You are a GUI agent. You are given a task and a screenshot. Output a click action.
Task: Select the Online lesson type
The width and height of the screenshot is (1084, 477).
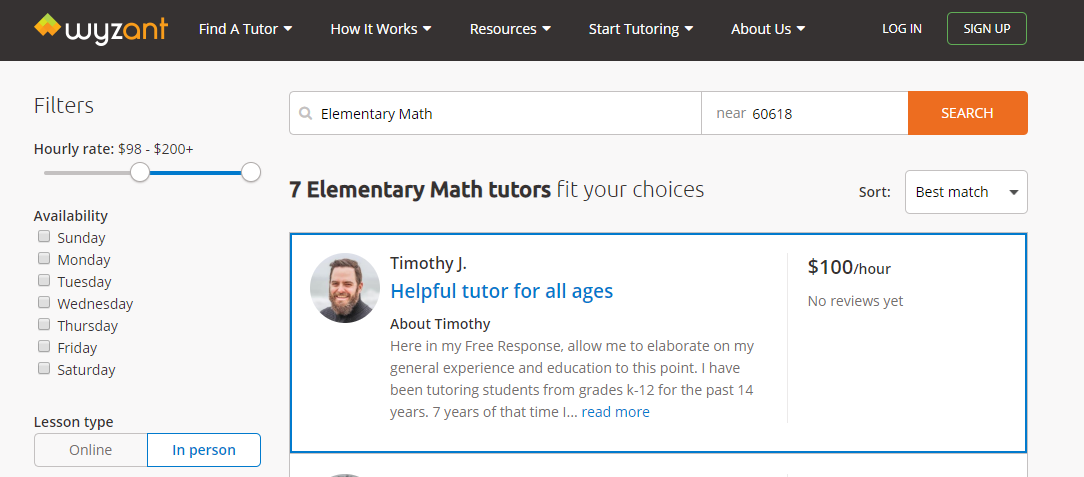(91, 450)
